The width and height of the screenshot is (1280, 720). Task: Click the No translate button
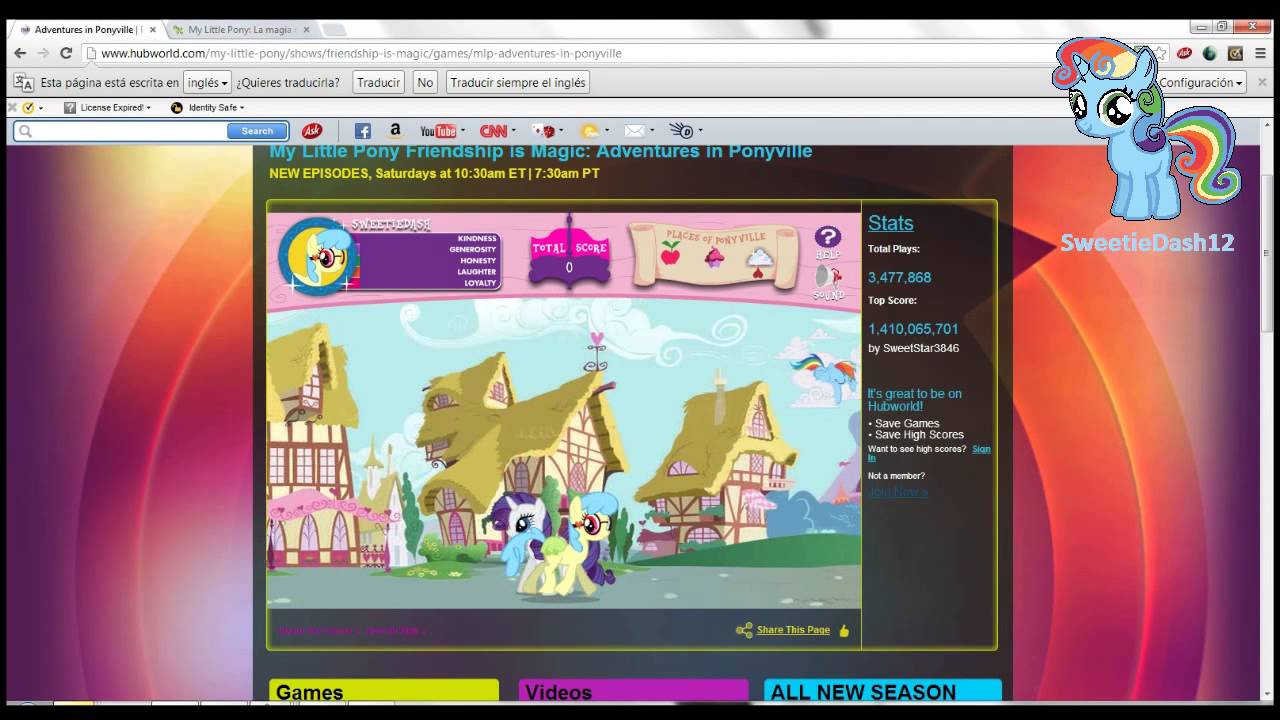tap(425, 82)
